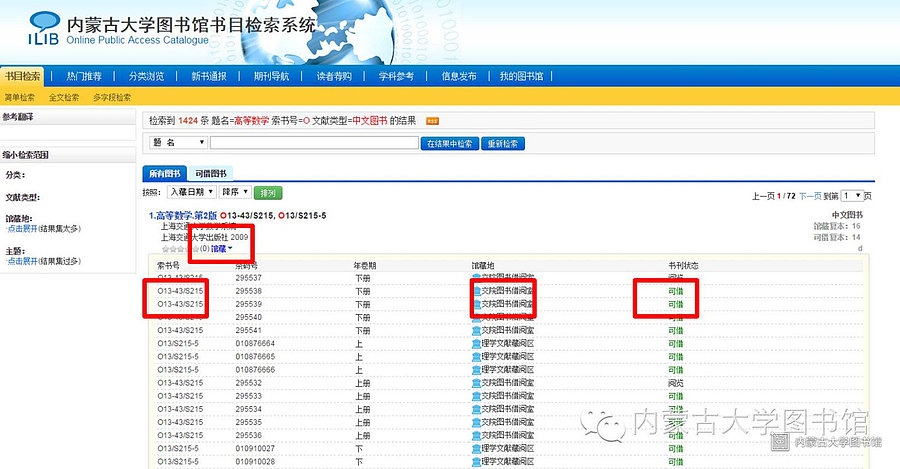Click the search keyword input field
This screenshot has width=900, height=469.
coord(315,143)
